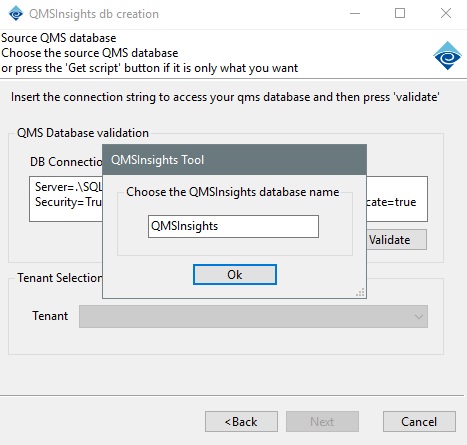Click the disabled Next button

[x=322, y=422]
